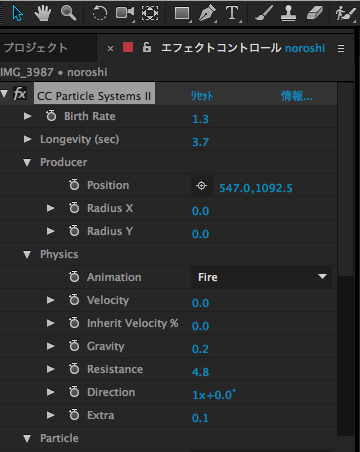Open the 情報... about link
Screen dimensions: 360x452
point(297,96)
